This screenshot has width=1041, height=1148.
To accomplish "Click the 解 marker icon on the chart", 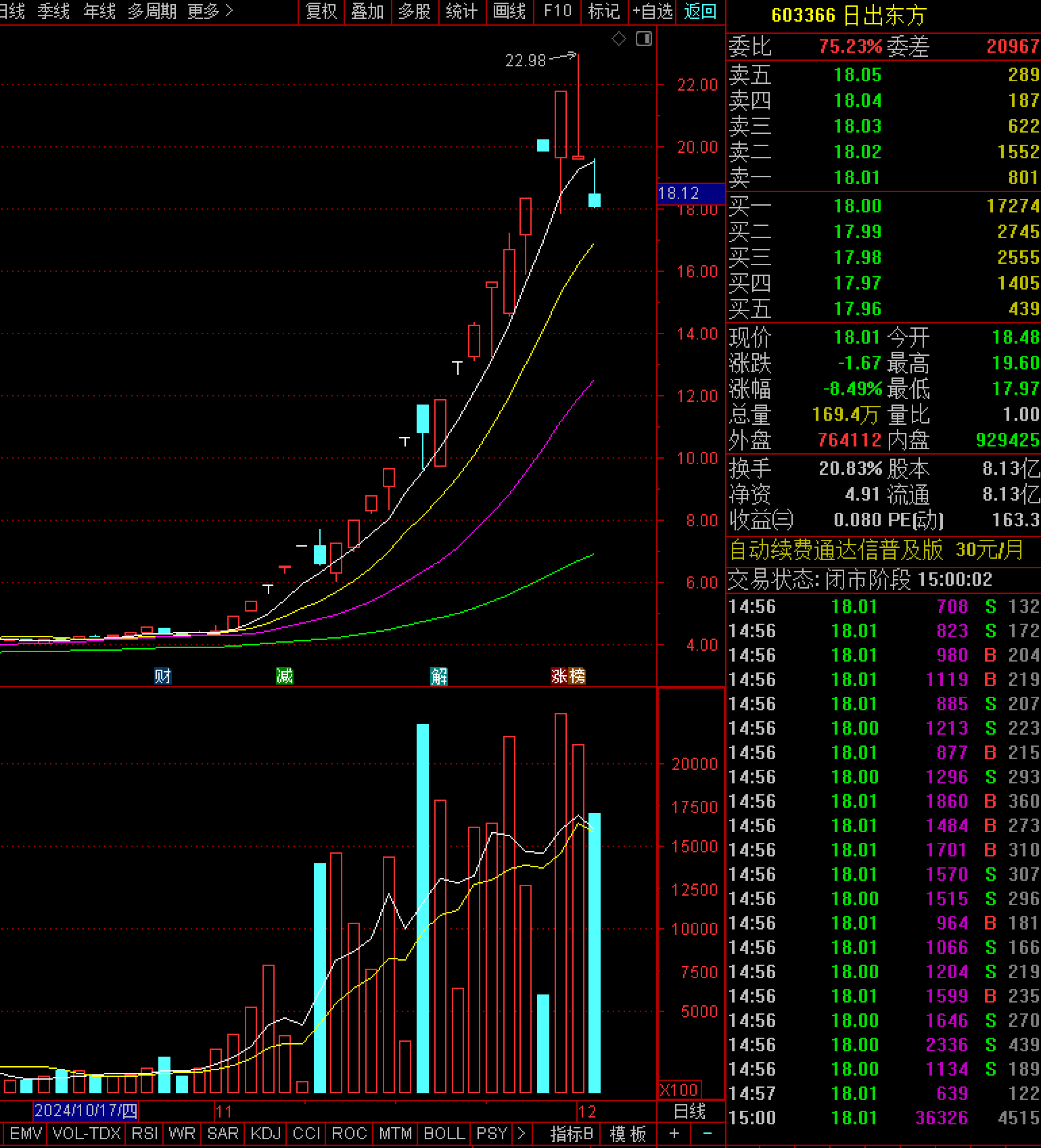I will [x=439, y=676].
